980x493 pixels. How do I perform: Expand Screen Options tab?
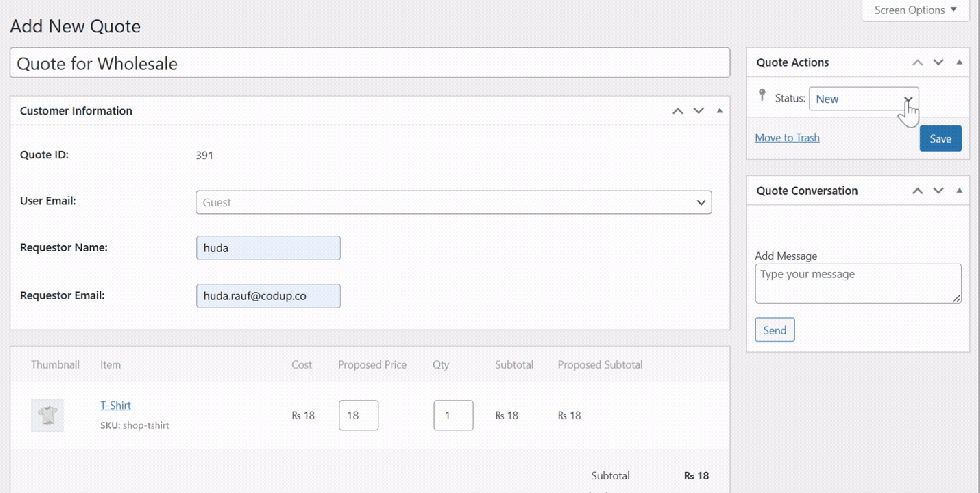pyautogui.click(x=916, y=10)
